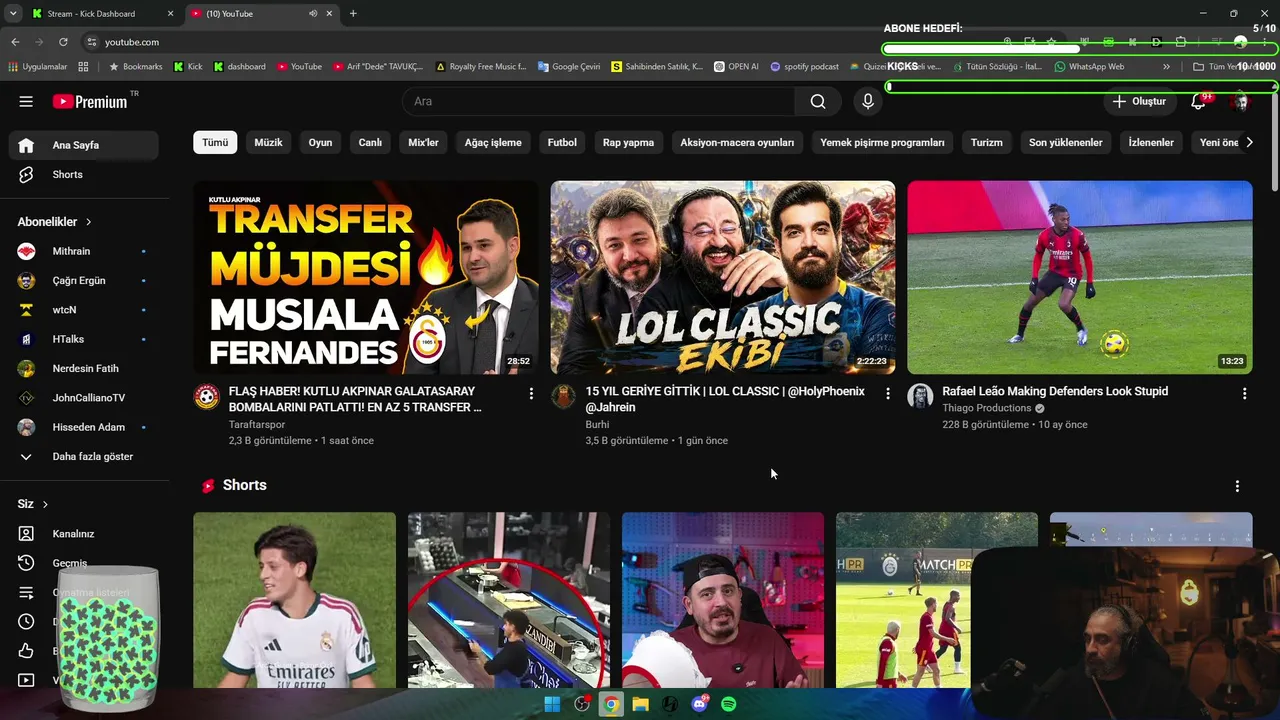Image resolution: width=1280 pixels, height=720 pixels.
Task: Open the JohnCallianoTV subscription channel
Action: pyautogui.click(x=85, y=398)
